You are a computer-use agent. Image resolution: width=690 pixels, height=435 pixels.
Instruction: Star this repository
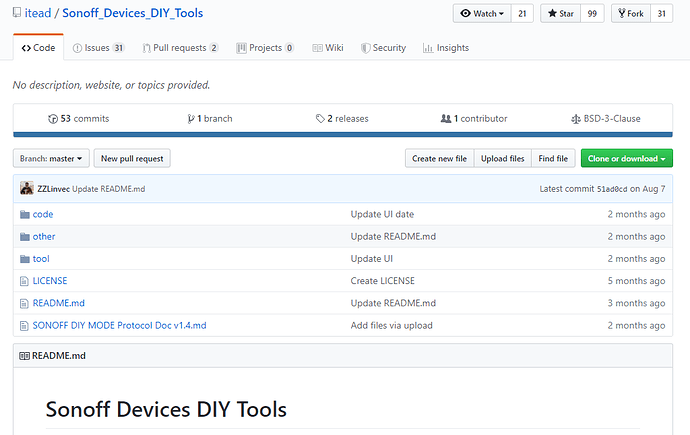[x=561, y=14]
